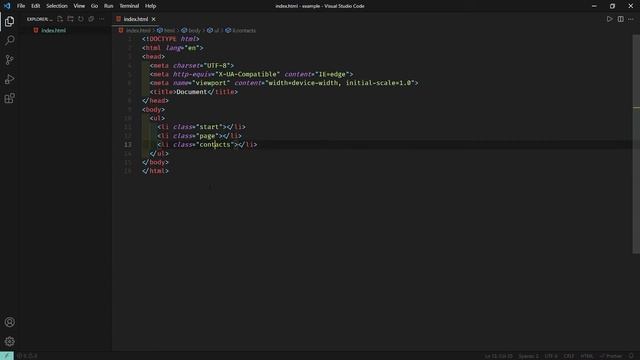Open the Accounts menu icon
Screen dimensions: 640x360
coord(9,322)
